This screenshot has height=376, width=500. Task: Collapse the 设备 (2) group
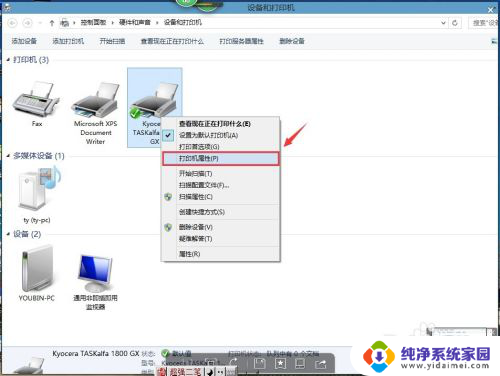[x=8, y=234]
